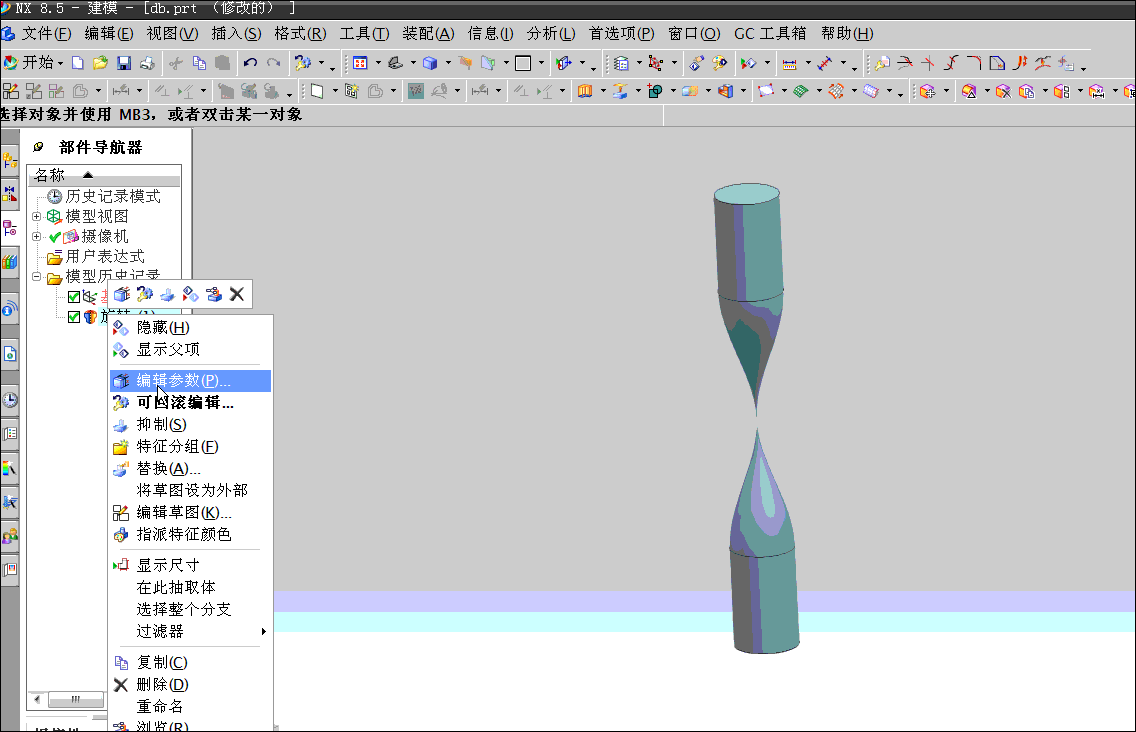Click the Unite boolean icon

tap(655, 91)
